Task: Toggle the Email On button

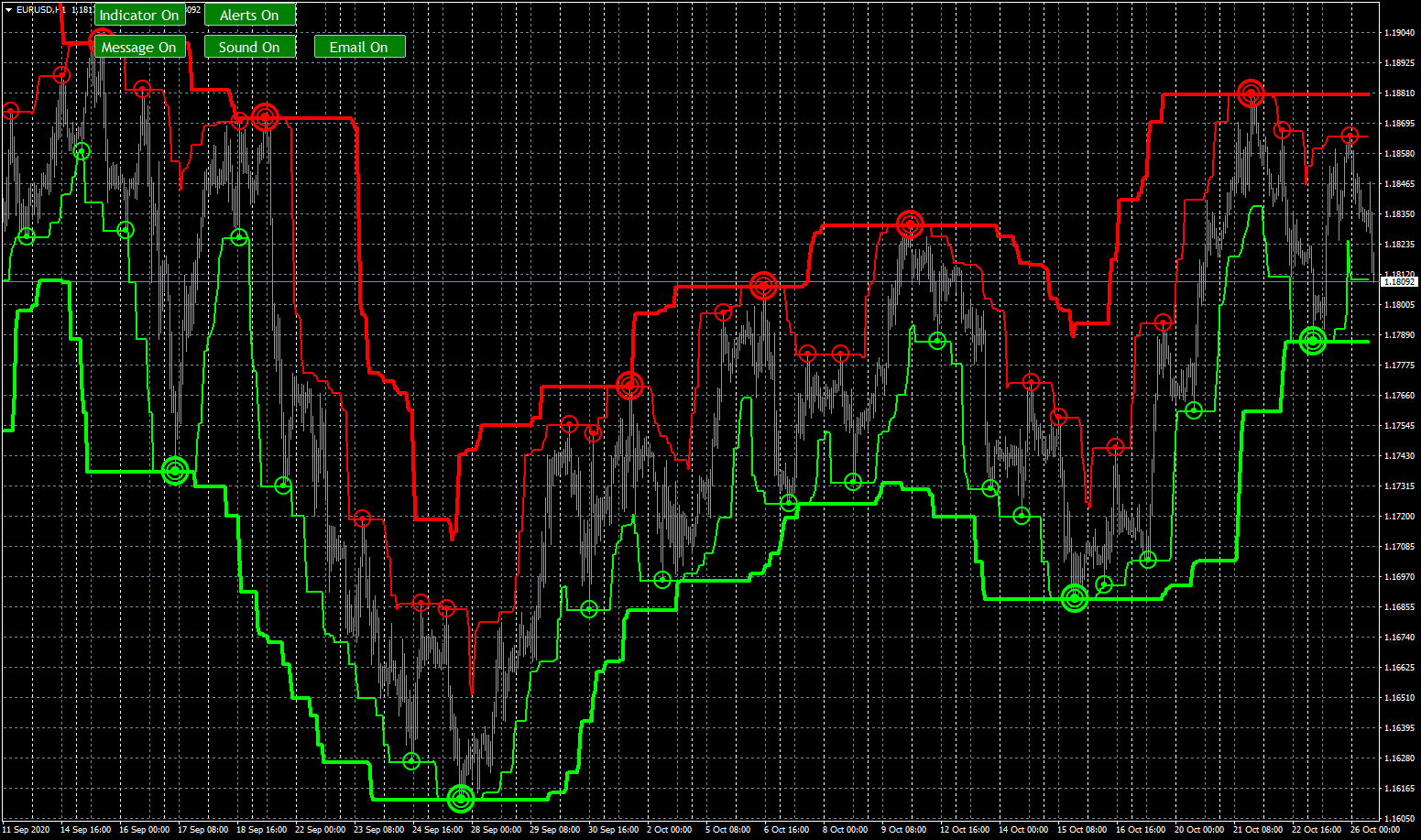Action: [x=359, y=47]
